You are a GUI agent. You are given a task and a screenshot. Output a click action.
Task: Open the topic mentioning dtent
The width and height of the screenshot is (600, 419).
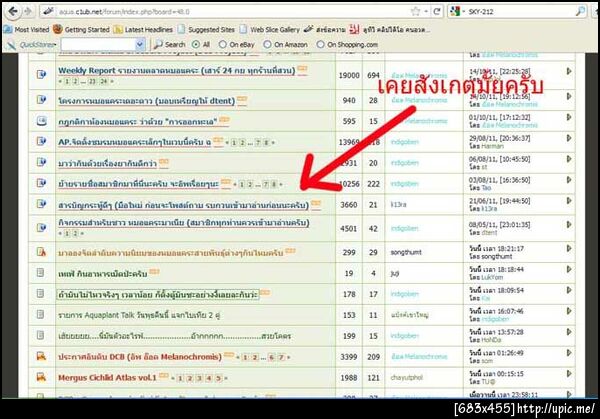(146, 101)
